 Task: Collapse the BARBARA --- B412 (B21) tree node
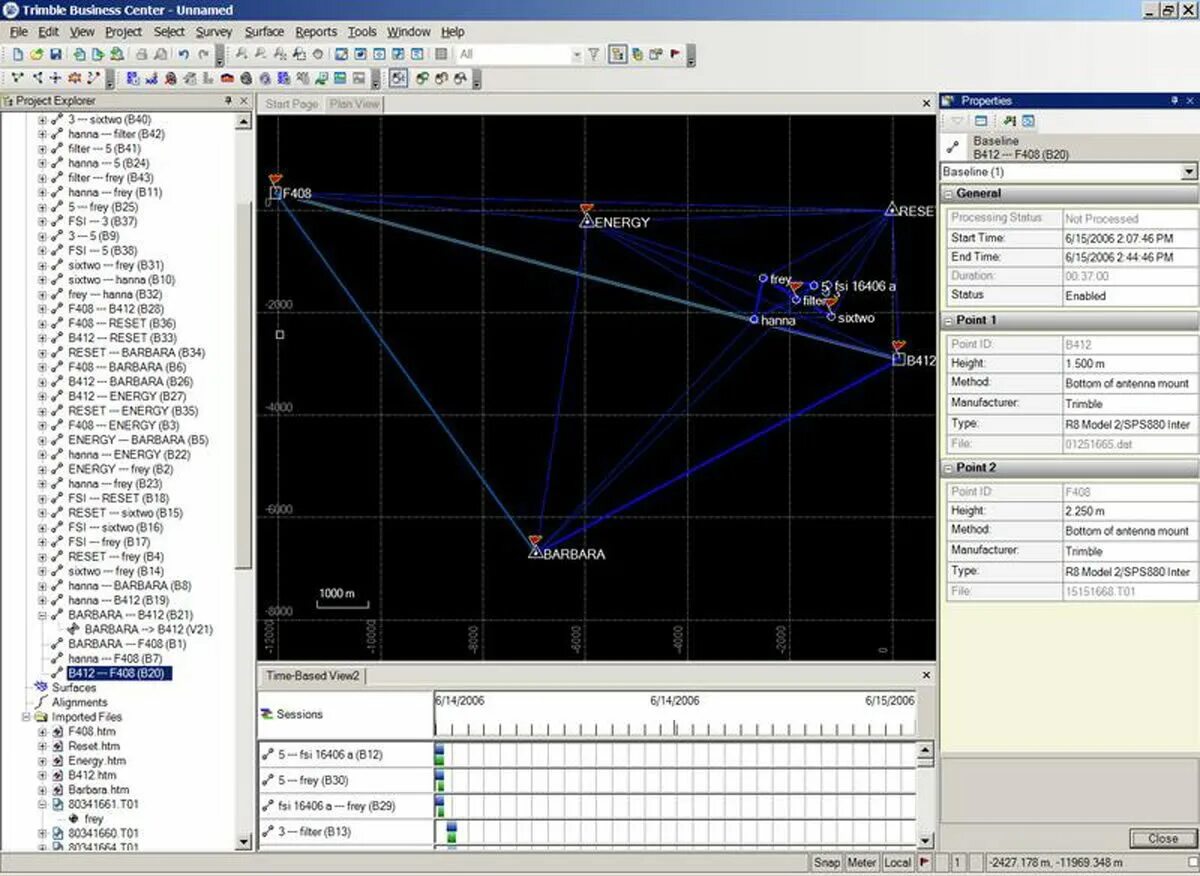tap(42, 615)
